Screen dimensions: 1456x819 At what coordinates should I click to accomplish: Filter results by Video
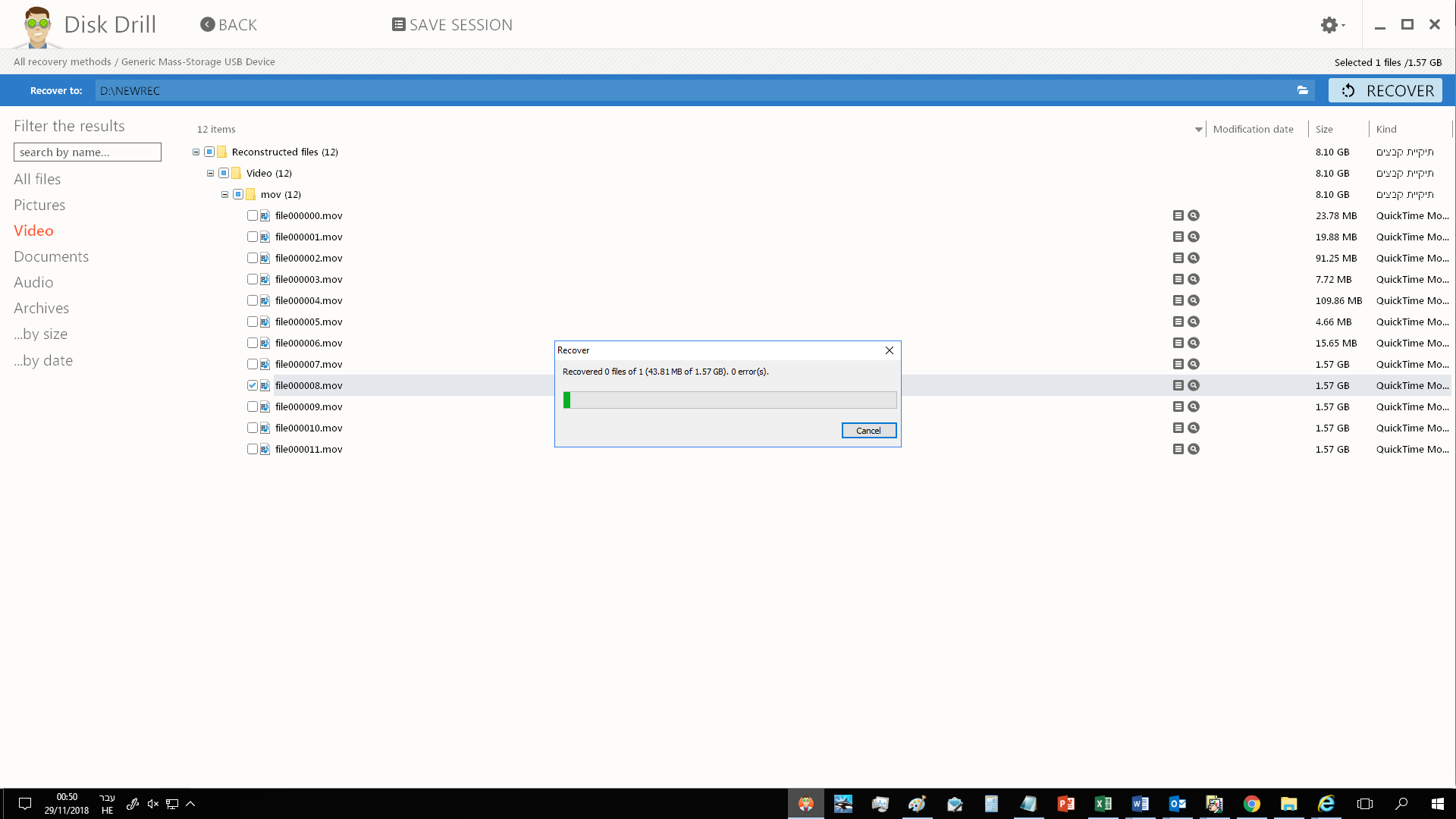[x=33, y=231]
